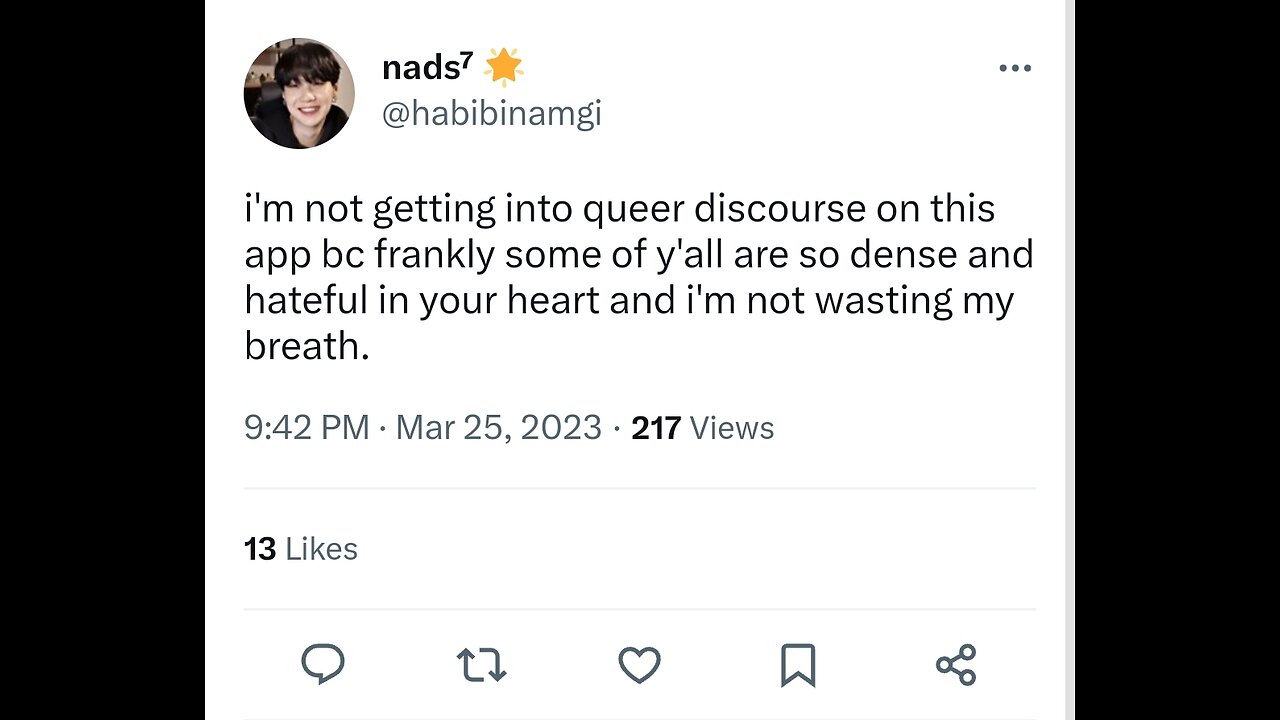
Task: Tap the share icon below tweet
Action: click(955, 664)
